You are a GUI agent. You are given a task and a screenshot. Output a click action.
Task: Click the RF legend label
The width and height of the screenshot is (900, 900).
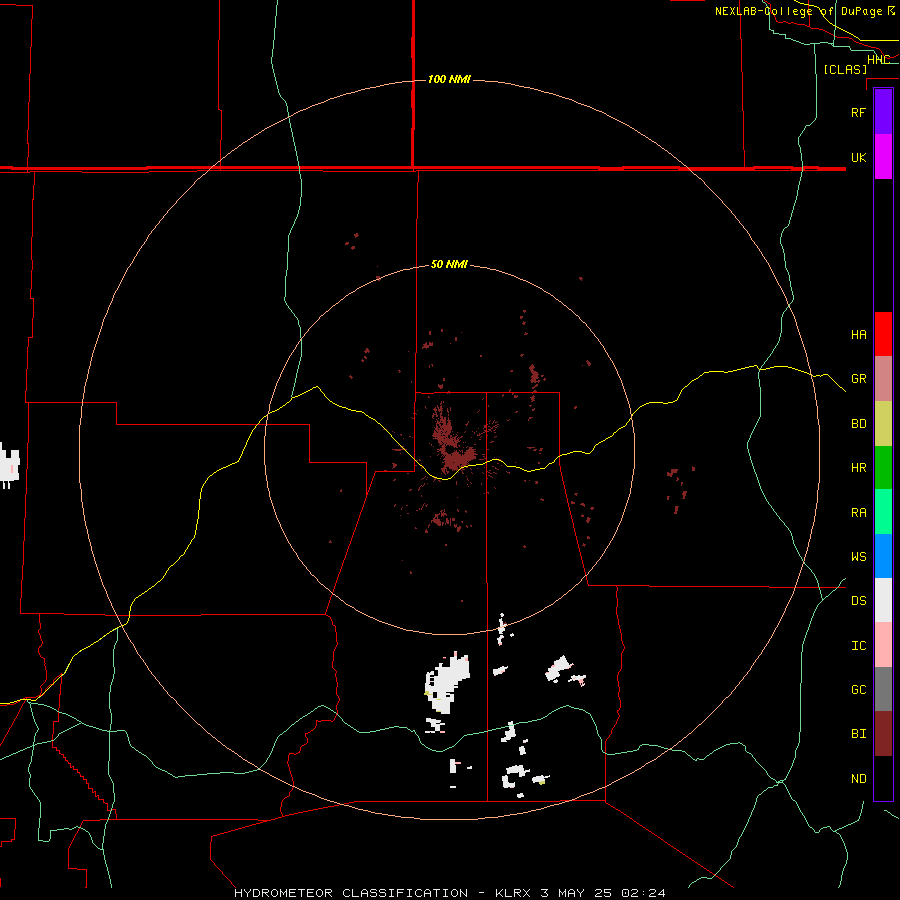point(859,112)
